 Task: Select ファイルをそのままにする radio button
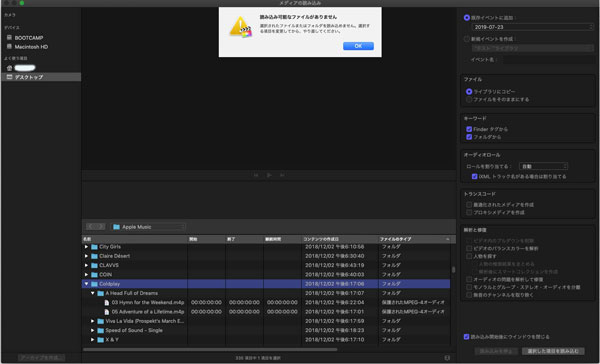point(469,100)
